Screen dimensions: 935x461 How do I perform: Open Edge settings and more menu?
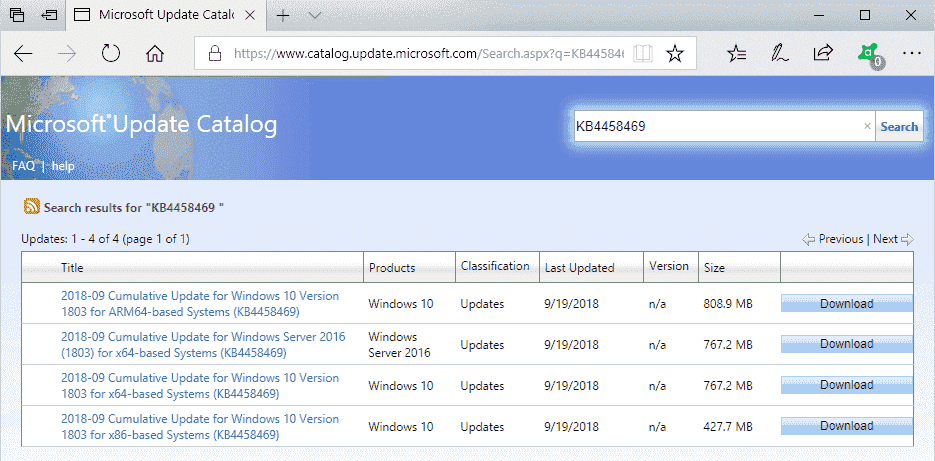911,54
